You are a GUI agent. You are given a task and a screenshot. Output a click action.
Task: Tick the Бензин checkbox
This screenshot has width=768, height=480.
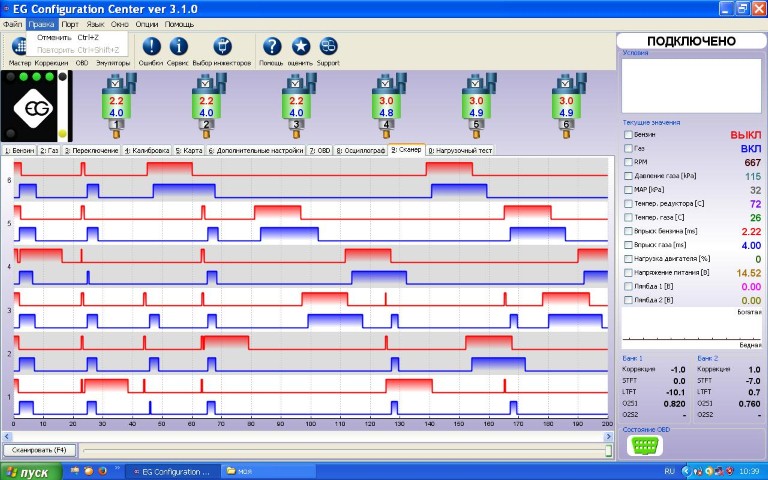pyautogui.click(x=628, y=134)
